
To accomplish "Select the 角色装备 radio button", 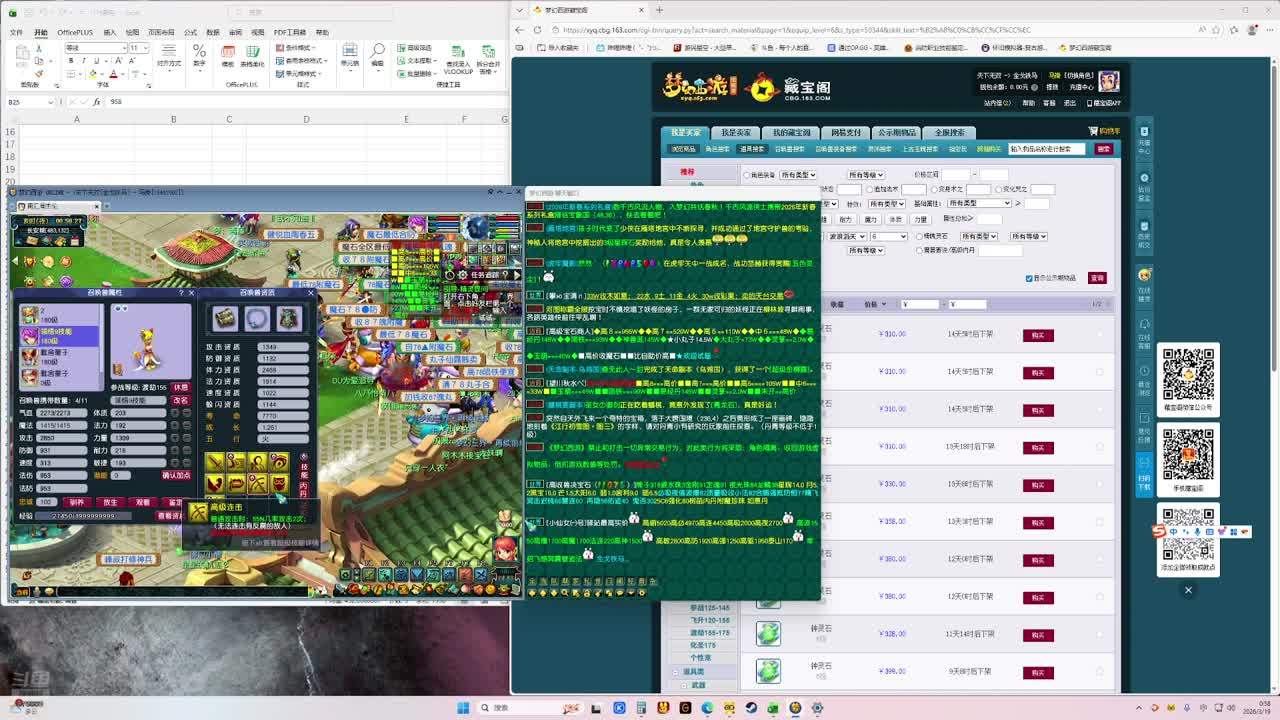I will 747,175.
